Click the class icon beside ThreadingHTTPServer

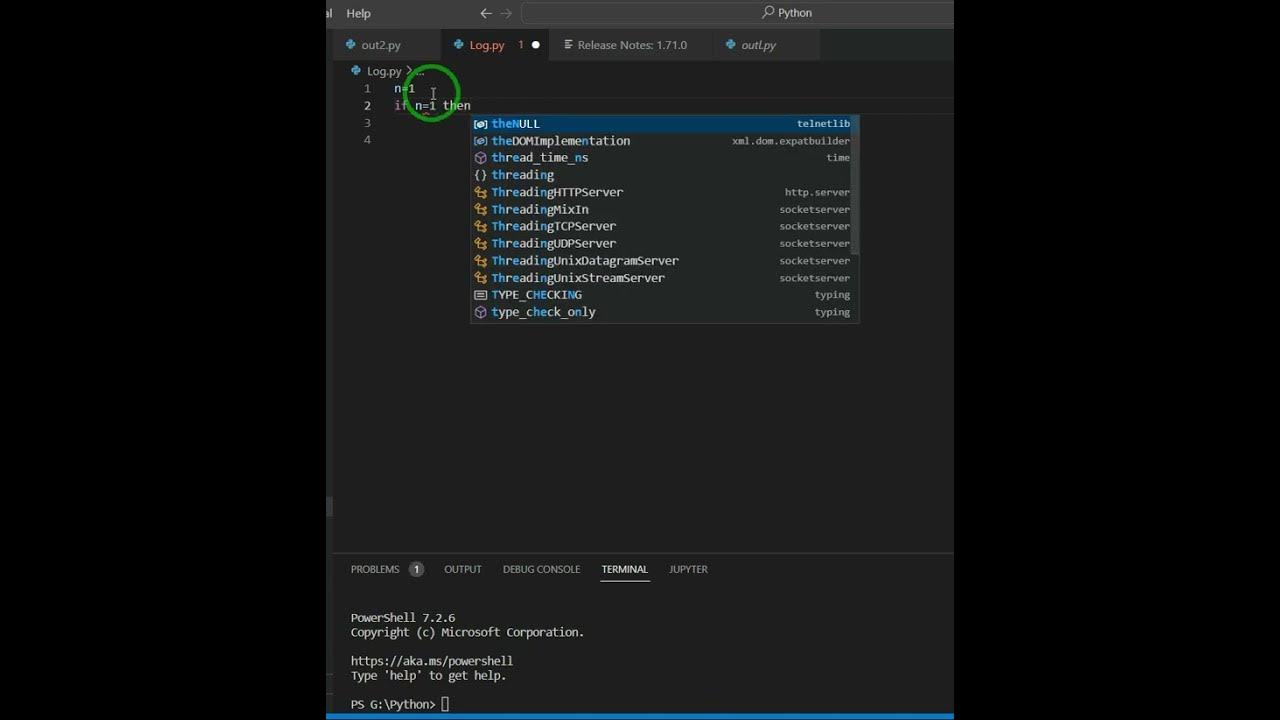[481, 192]
